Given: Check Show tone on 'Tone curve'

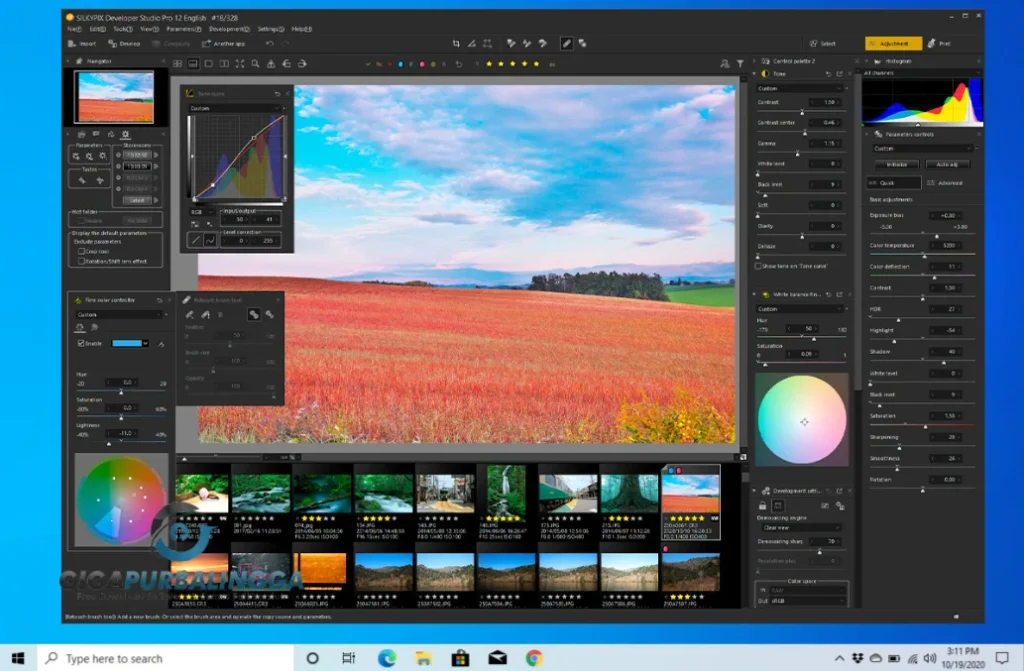Looking at the screenshot, I should point(757,266).
